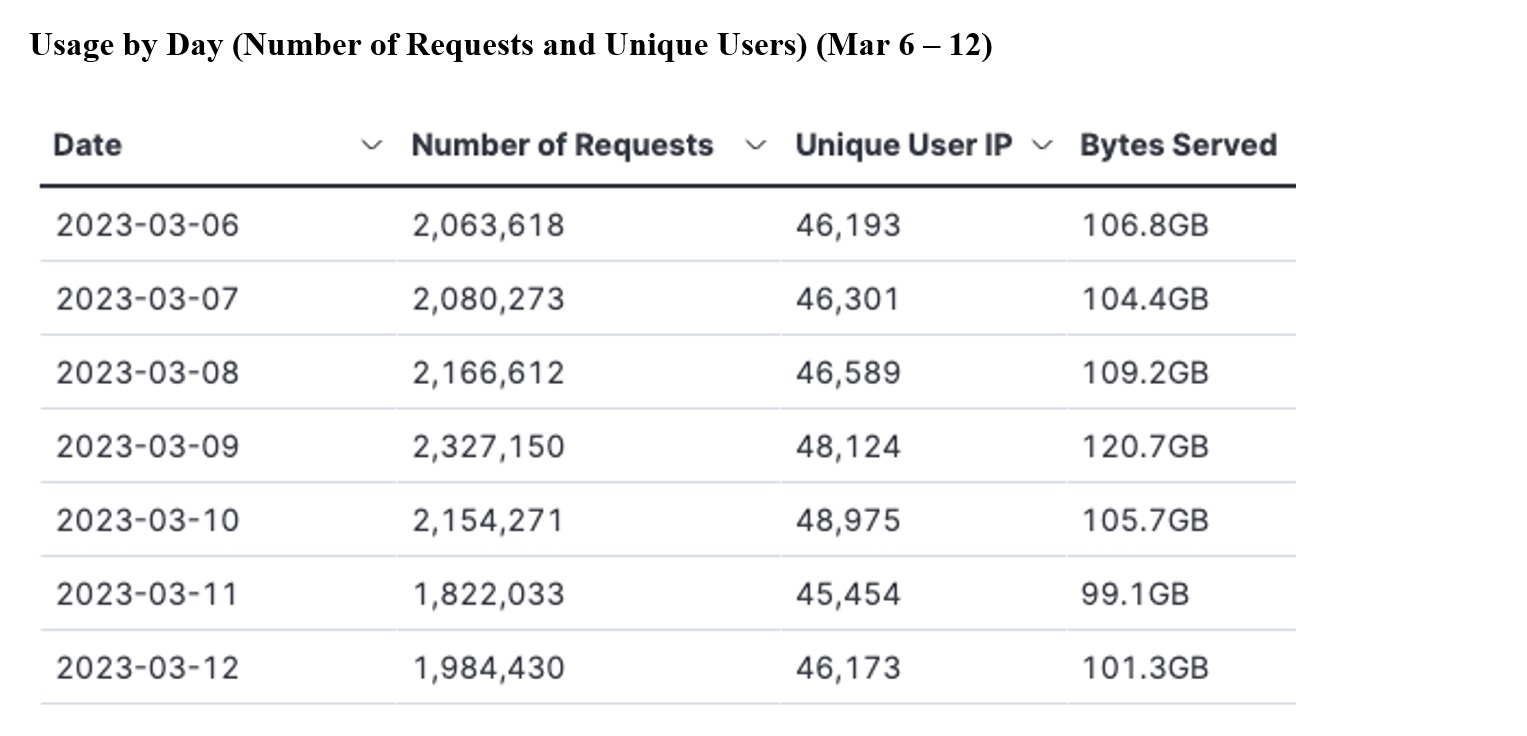Select the 2023-03-07 date cell
The image size is (1527, 736).
pos(148,299)
